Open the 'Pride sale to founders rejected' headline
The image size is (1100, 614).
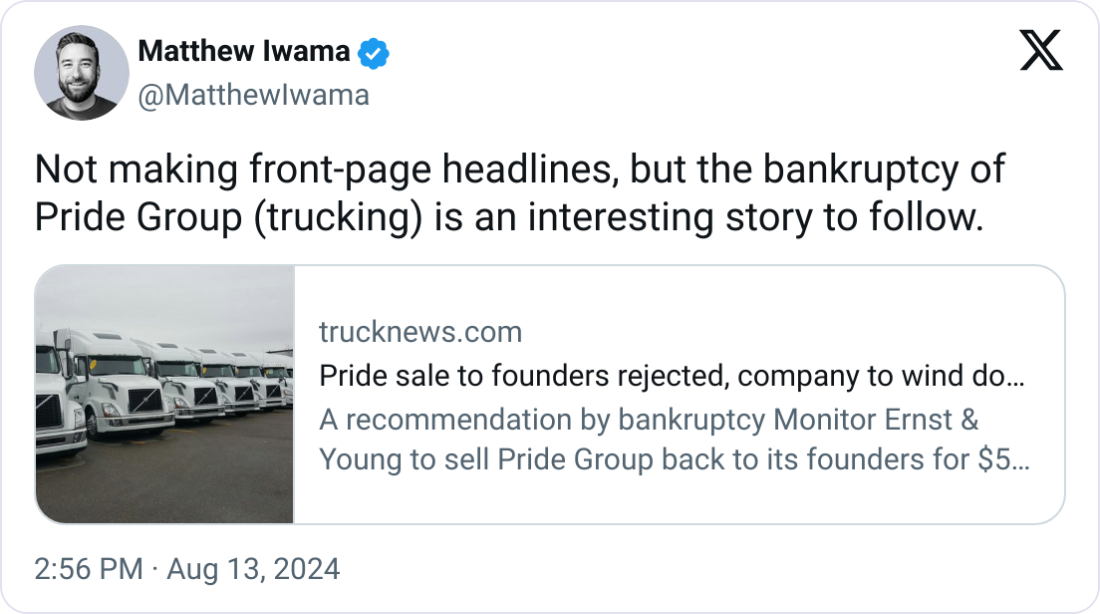click(670, 376)
